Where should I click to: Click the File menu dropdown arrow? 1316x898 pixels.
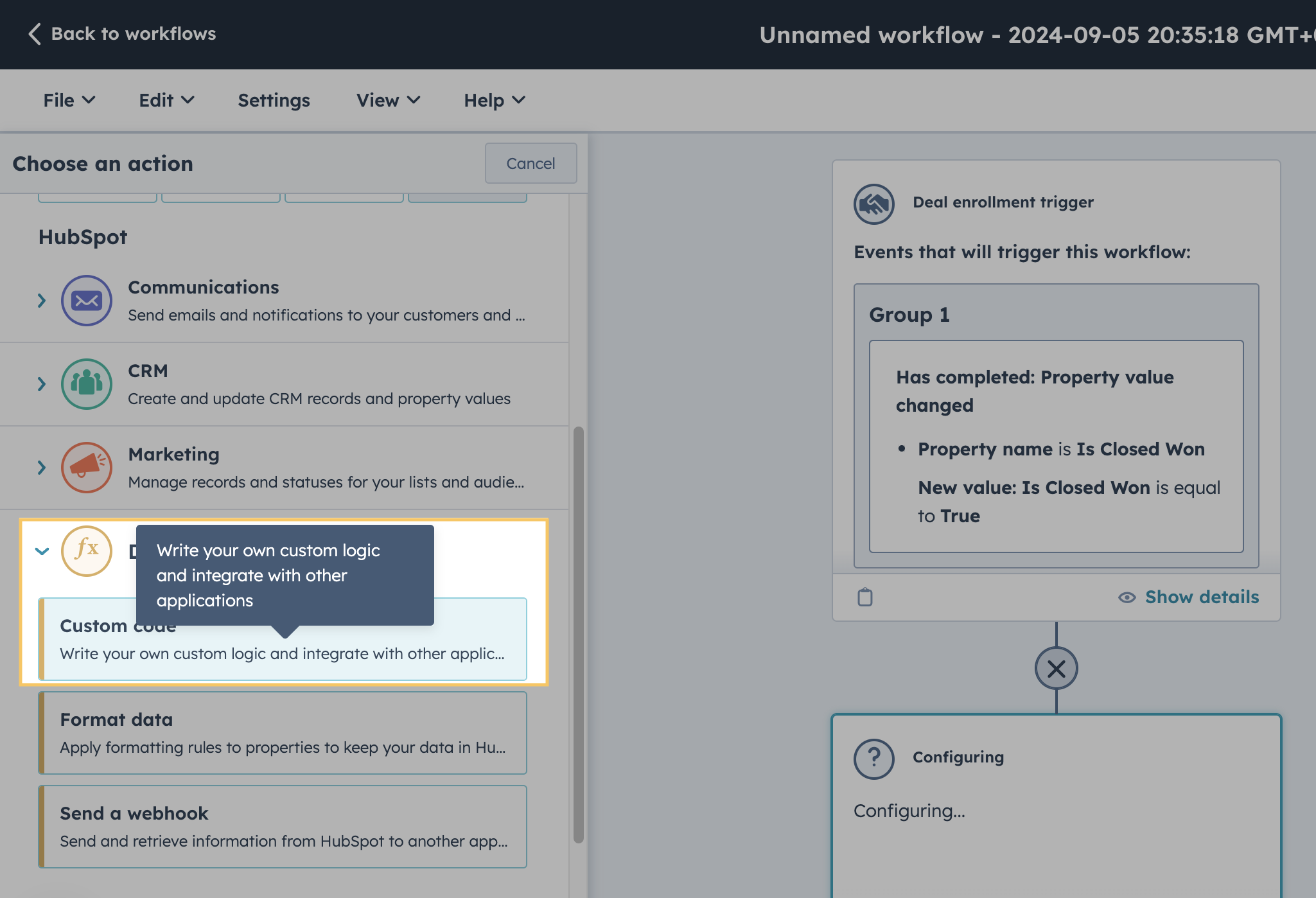89,100
